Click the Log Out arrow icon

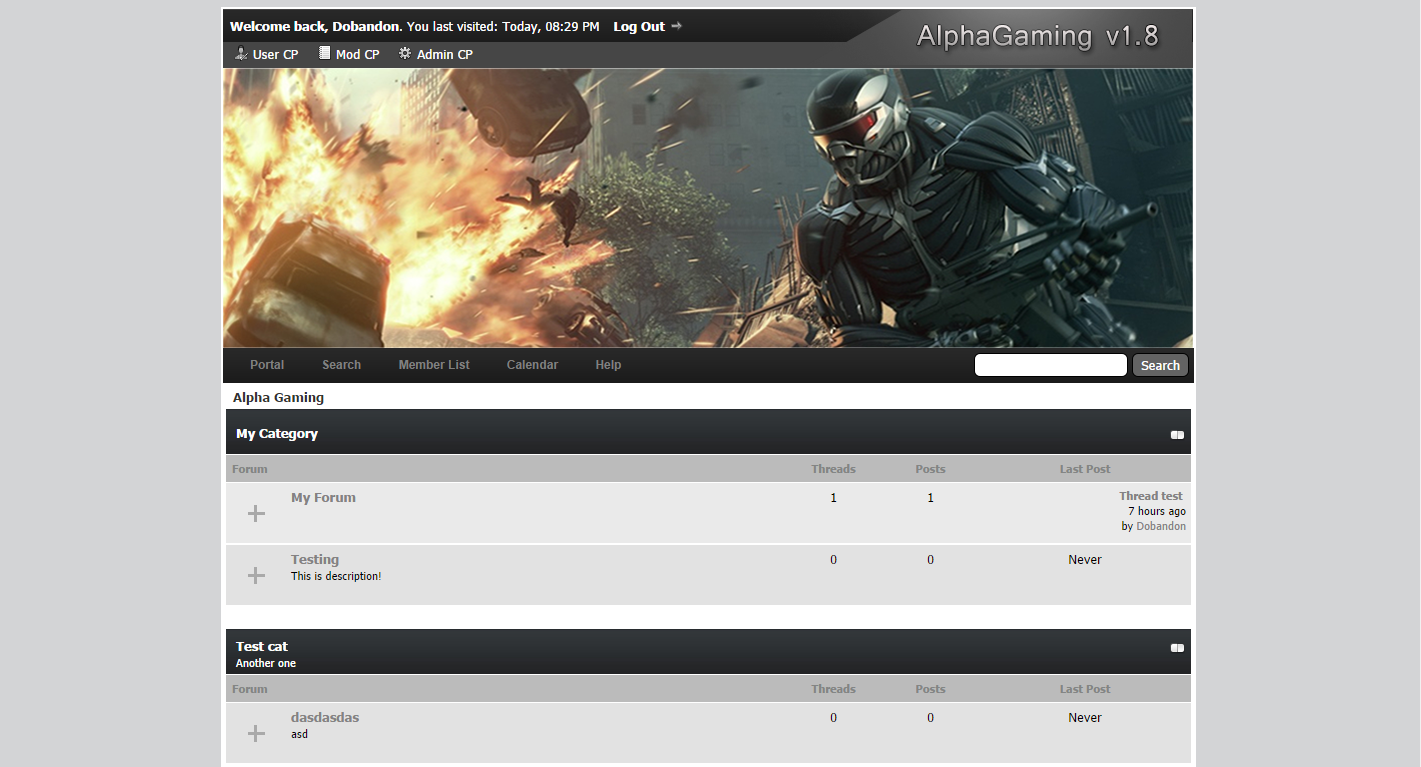[x=677, y=26]
